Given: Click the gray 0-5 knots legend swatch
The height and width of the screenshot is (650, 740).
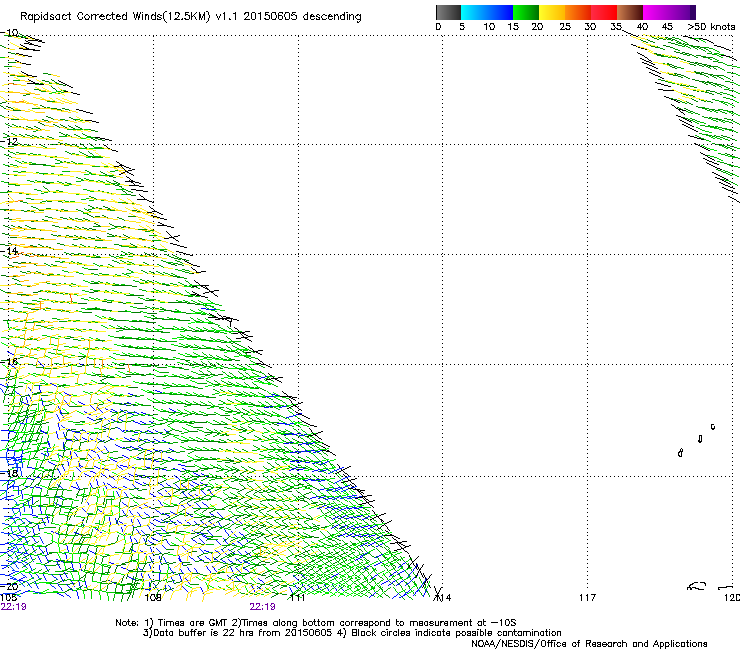Looking at the screenshot, I should tap(448, 12).
